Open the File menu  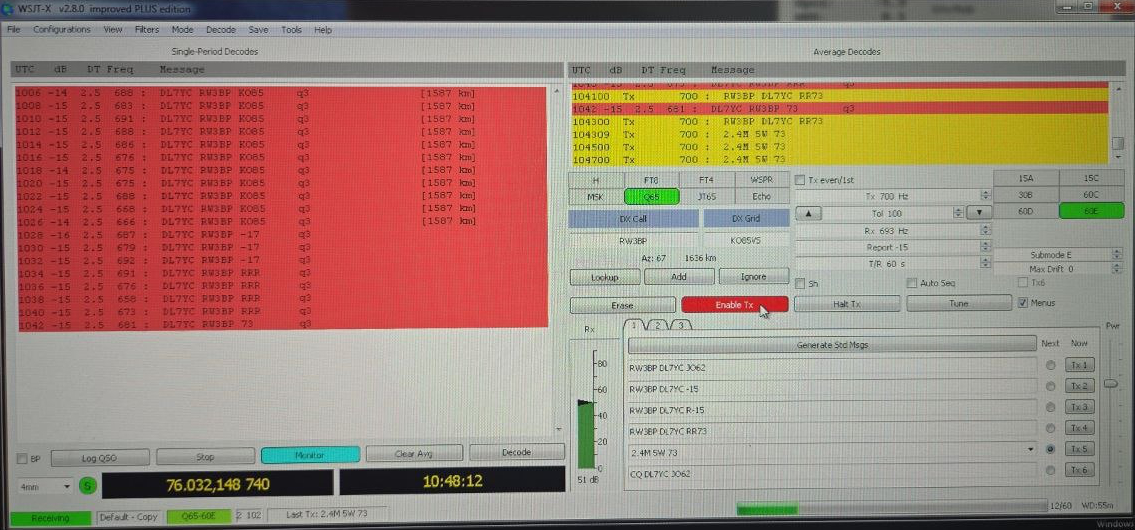[13, 30]
